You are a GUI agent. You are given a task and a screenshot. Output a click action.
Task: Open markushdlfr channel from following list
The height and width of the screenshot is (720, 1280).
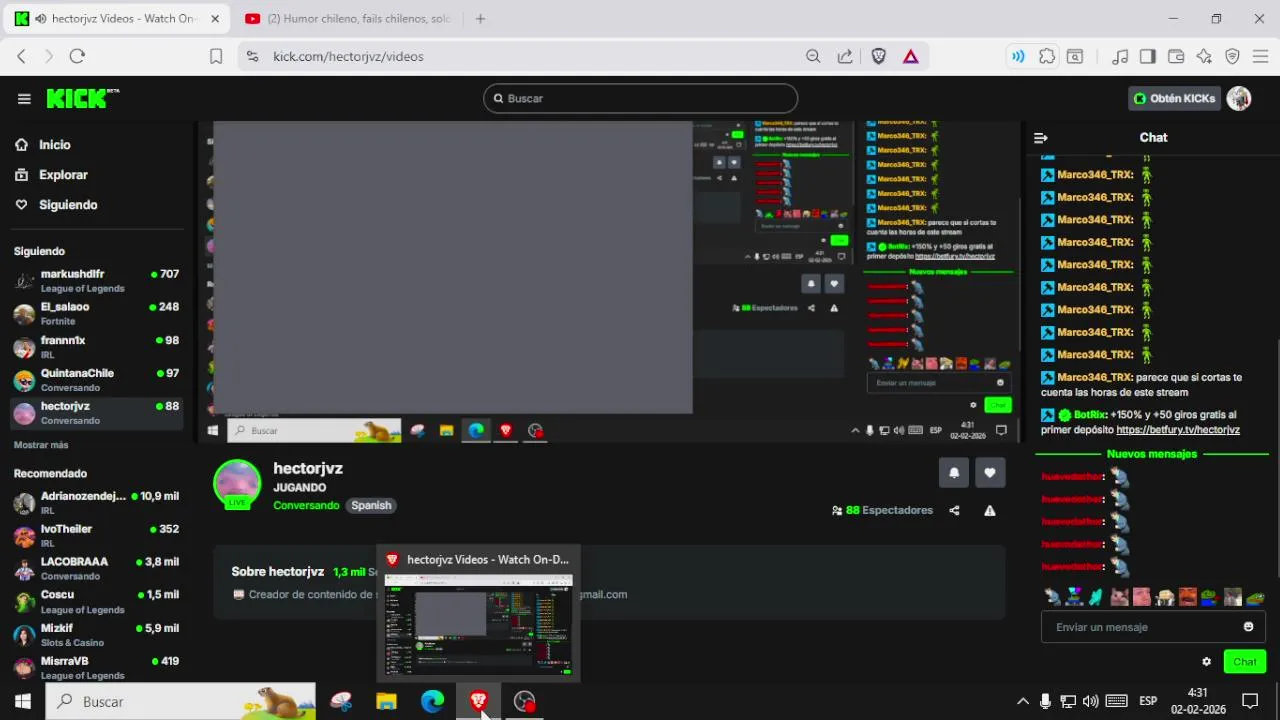(97, 281)
